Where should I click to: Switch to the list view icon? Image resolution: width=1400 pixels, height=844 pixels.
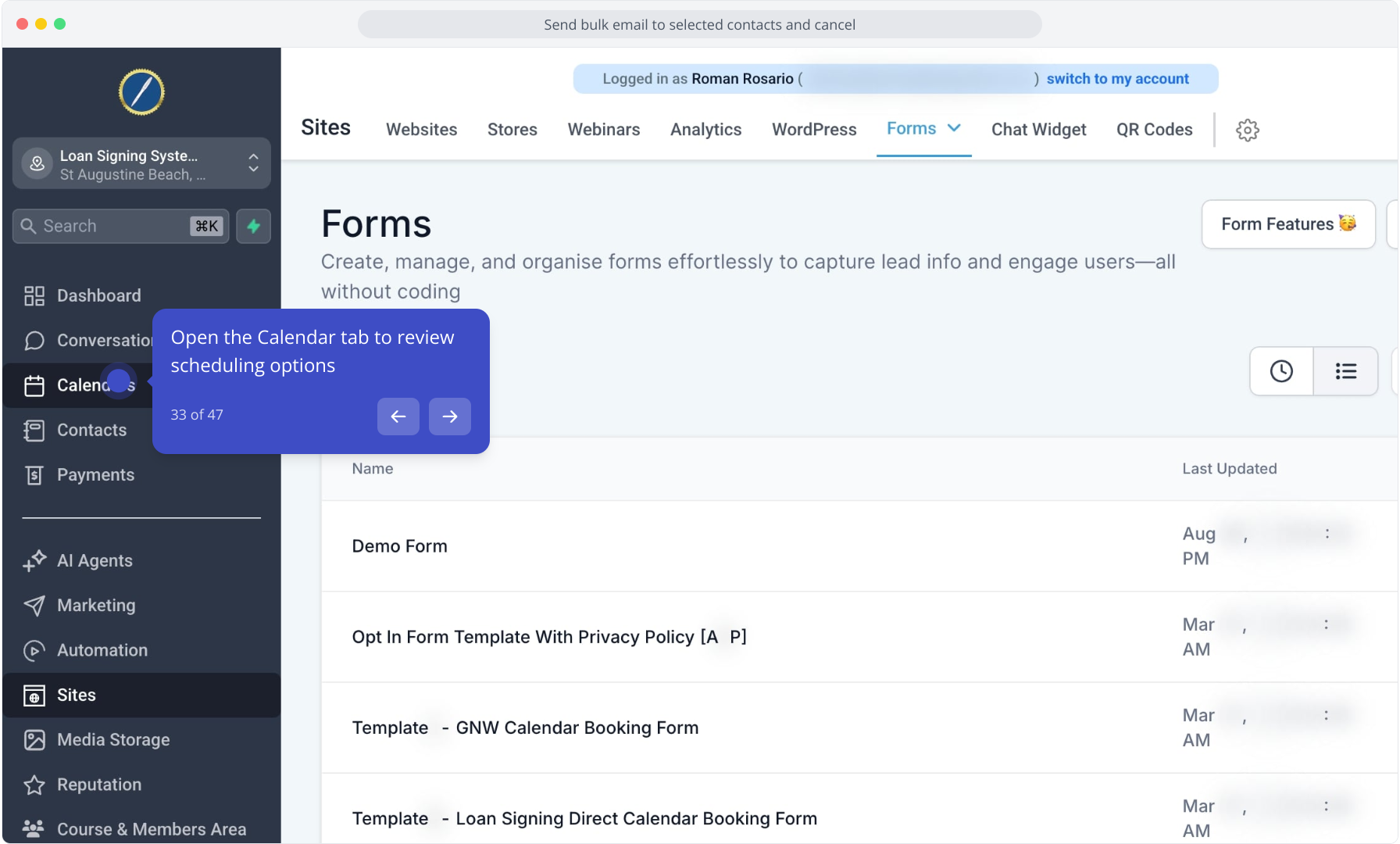(x=1345, y=371)
